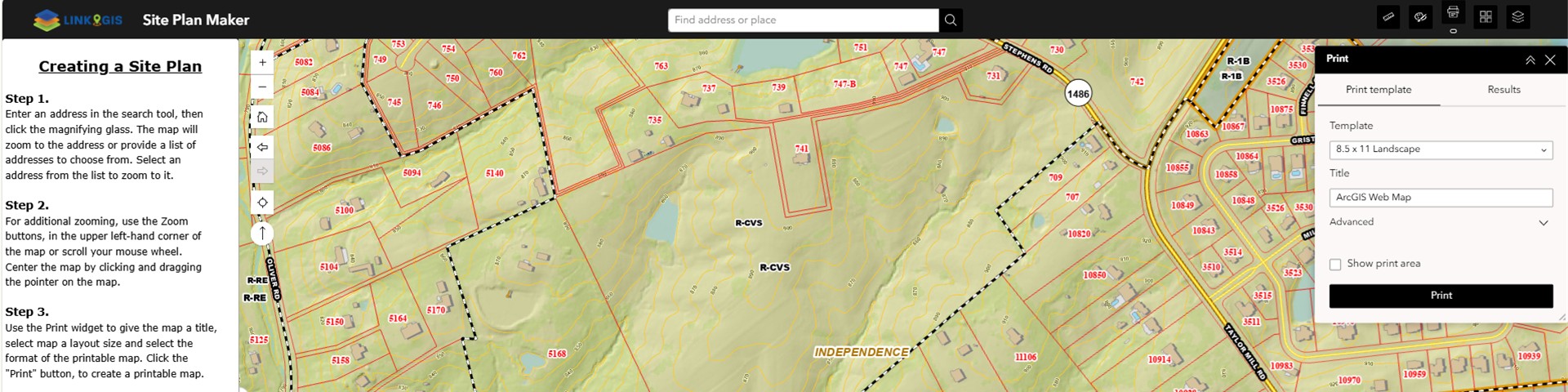1568x392 pixels.
Task: Click the Print widget printer icon
Action: [1453, 13]
